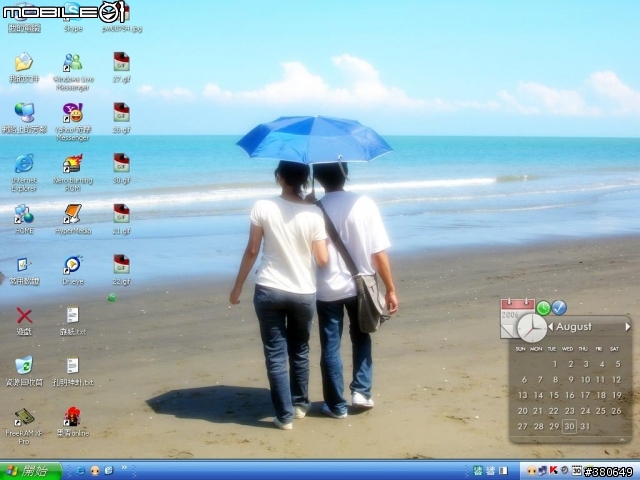Go to previous month before August

click(x=551, y=327)
